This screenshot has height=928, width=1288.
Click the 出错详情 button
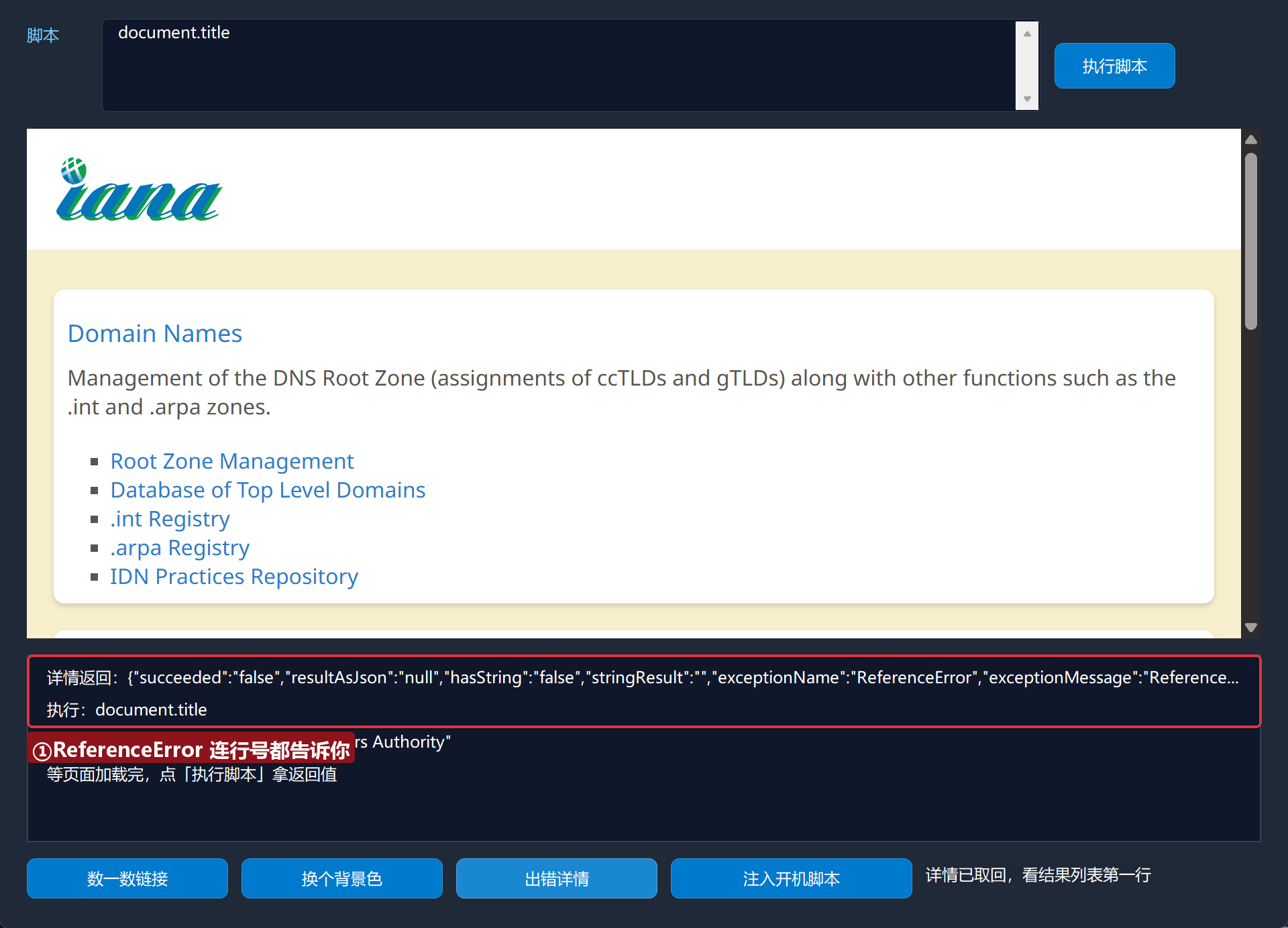coord(557,878)
